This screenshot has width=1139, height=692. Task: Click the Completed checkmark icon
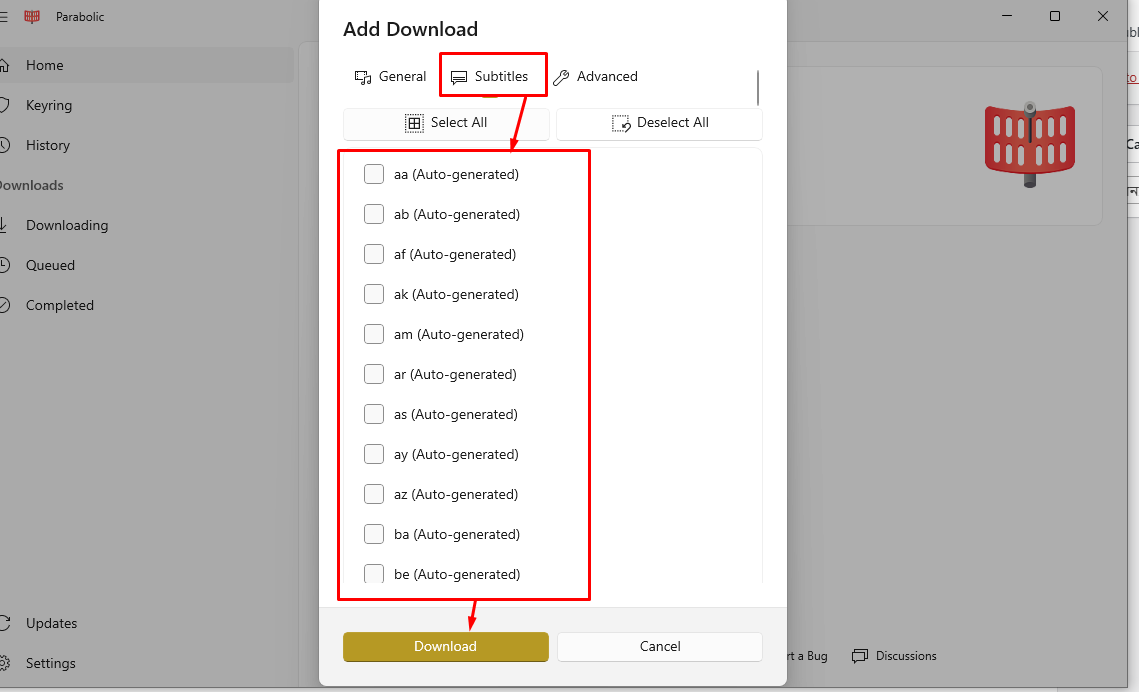pos(5,305)
